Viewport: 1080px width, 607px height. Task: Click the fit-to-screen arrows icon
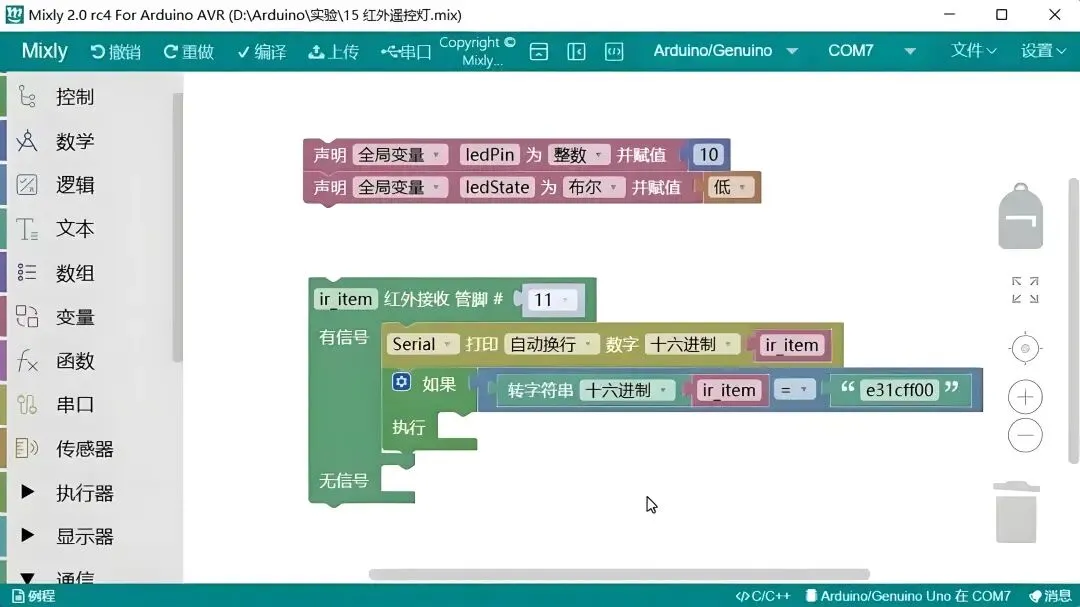pyautogui.click(x=1025, y=290)
